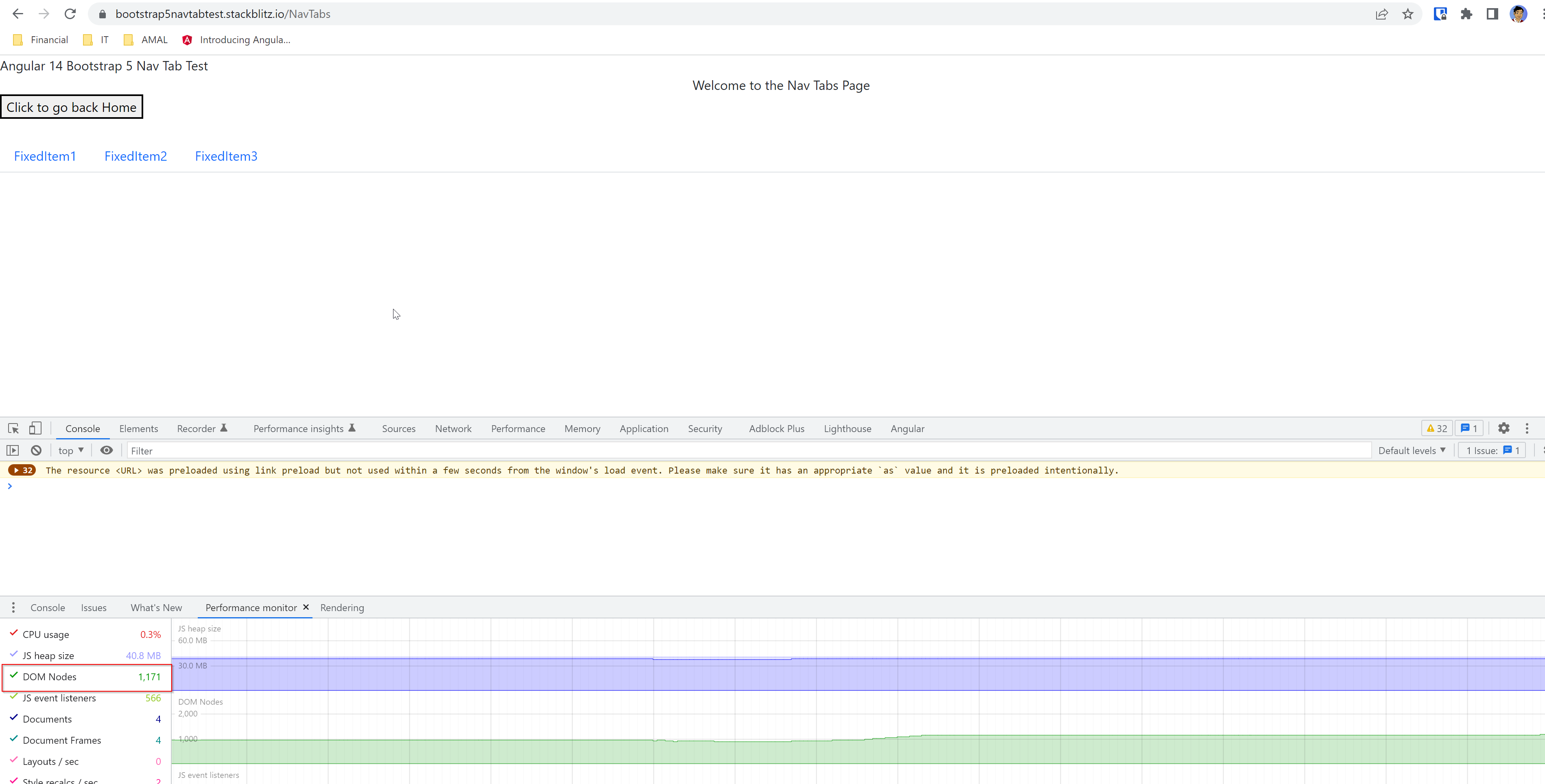Image resolution: width=1545 pixels, height=784 pixels.
Task: Toggle device toolbar icon in DevTools
Action: pos(35,428)
